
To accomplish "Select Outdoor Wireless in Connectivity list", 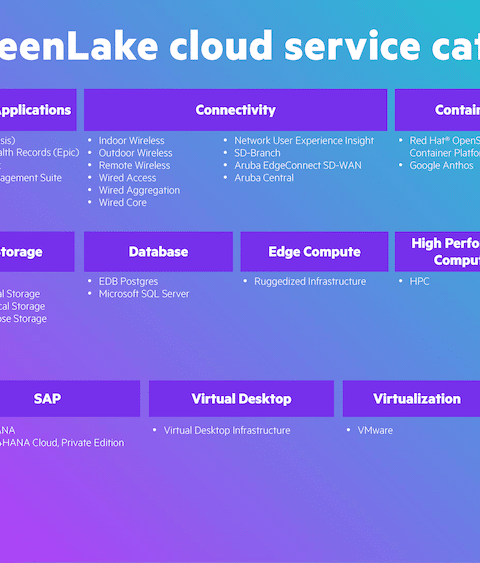I will click(x=135, y=153).
